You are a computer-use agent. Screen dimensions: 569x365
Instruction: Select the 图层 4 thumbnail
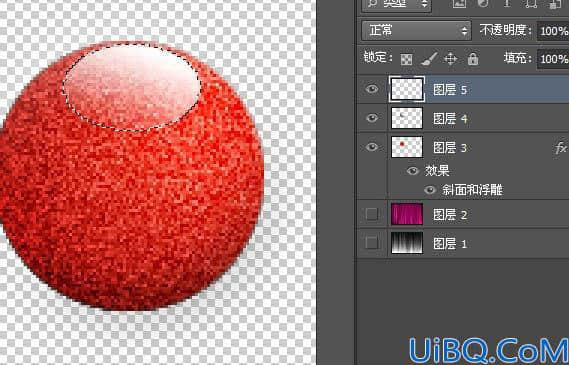click(x=407, y=118)
